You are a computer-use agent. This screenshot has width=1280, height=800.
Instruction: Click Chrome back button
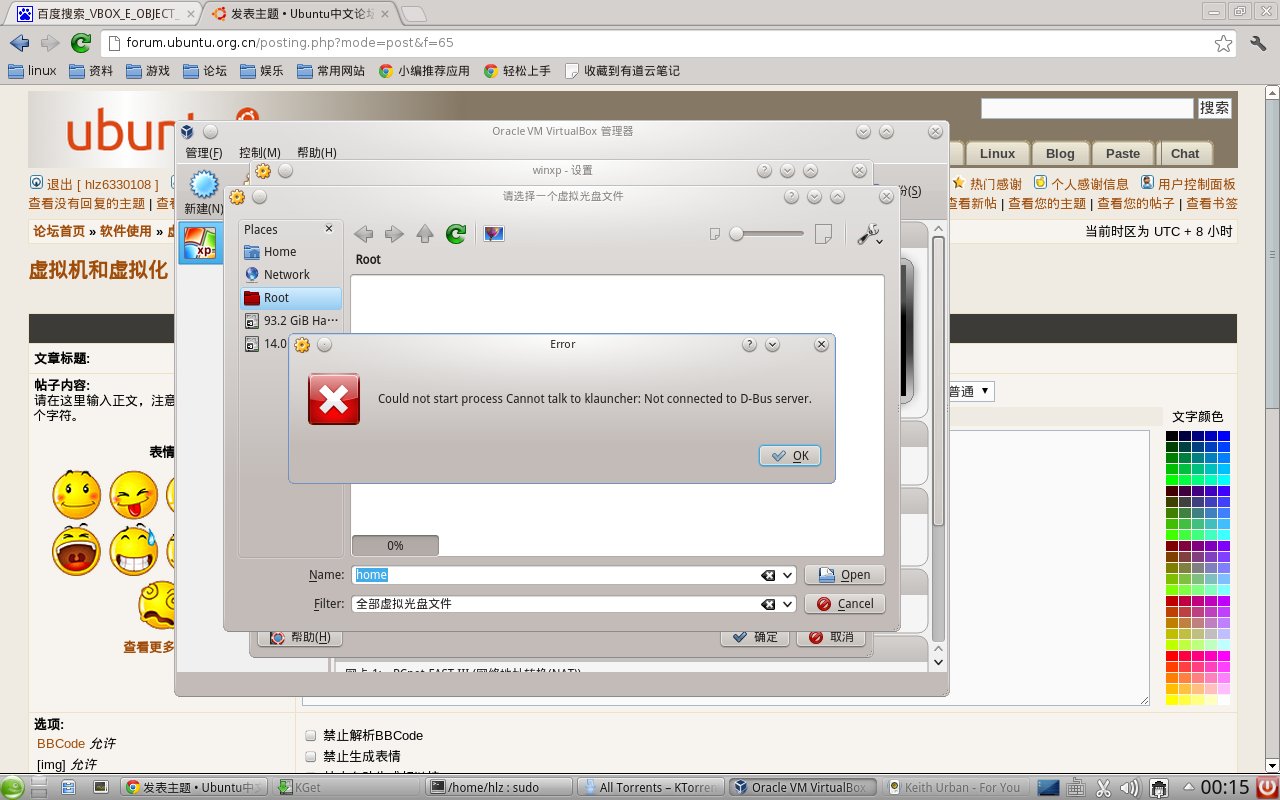pyautogui.click(x=19, y=43)
